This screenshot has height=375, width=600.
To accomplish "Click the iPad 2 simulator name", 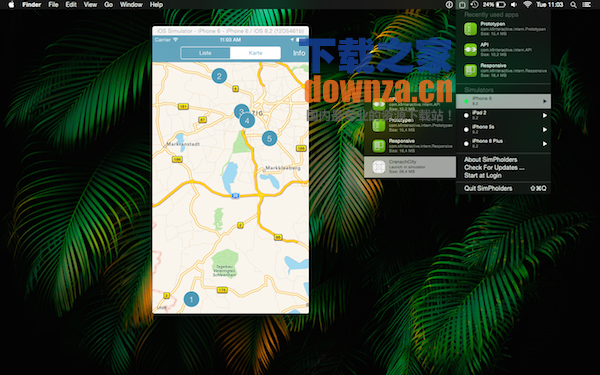I will point(479,112).
